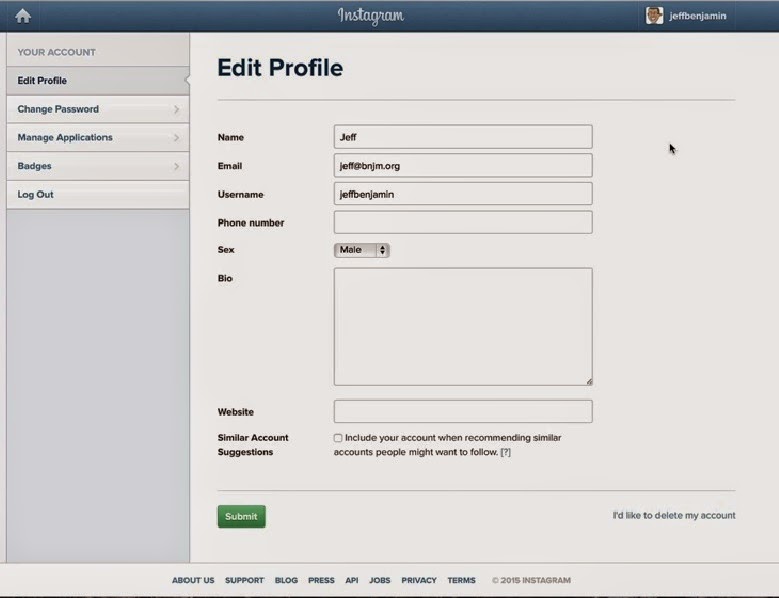Screen dimensions: 779x598
Task: Open Jobs footer link
Action: pyautogui.click(x=380, y=580)
